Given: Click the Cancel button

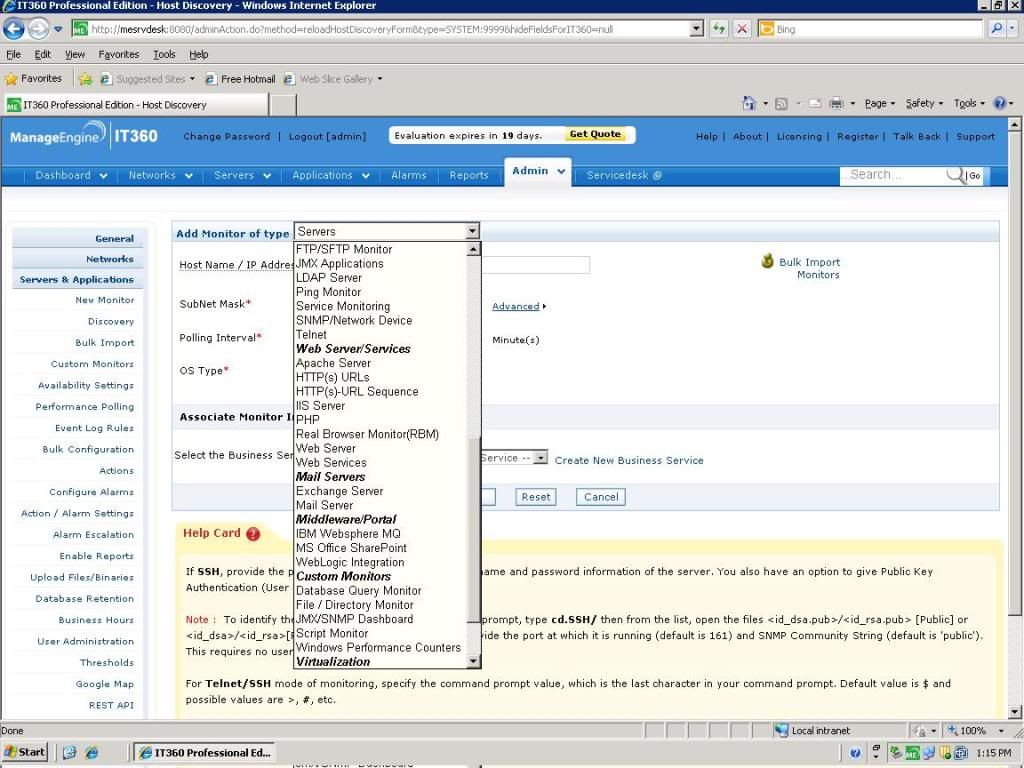Looking at the screenshot, I should 601,497.
